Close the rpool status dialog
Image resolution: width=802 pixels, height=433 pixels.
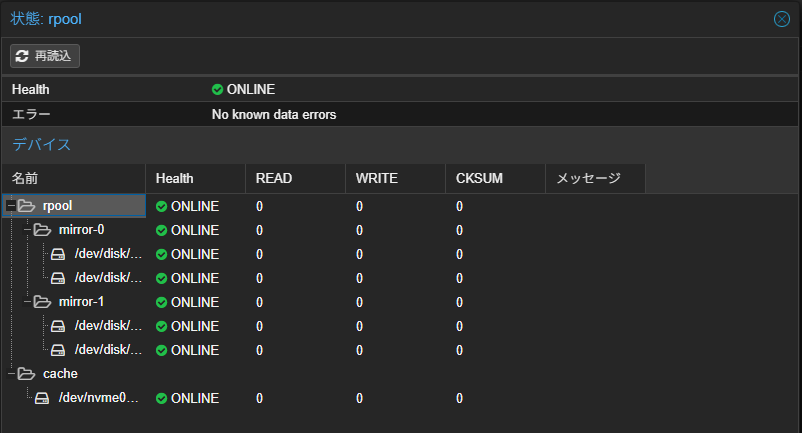[x=782, y=19]
